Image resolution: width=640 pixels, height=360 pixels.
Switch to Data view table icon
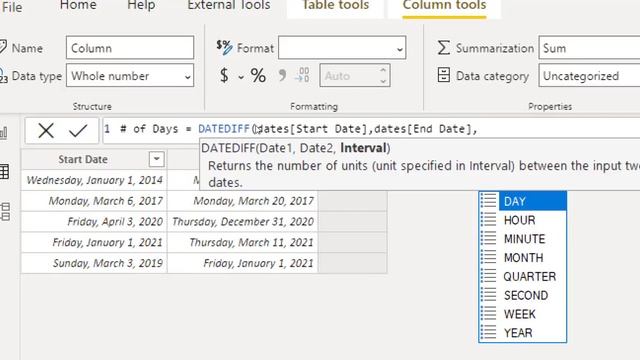(x=4, y=171)
